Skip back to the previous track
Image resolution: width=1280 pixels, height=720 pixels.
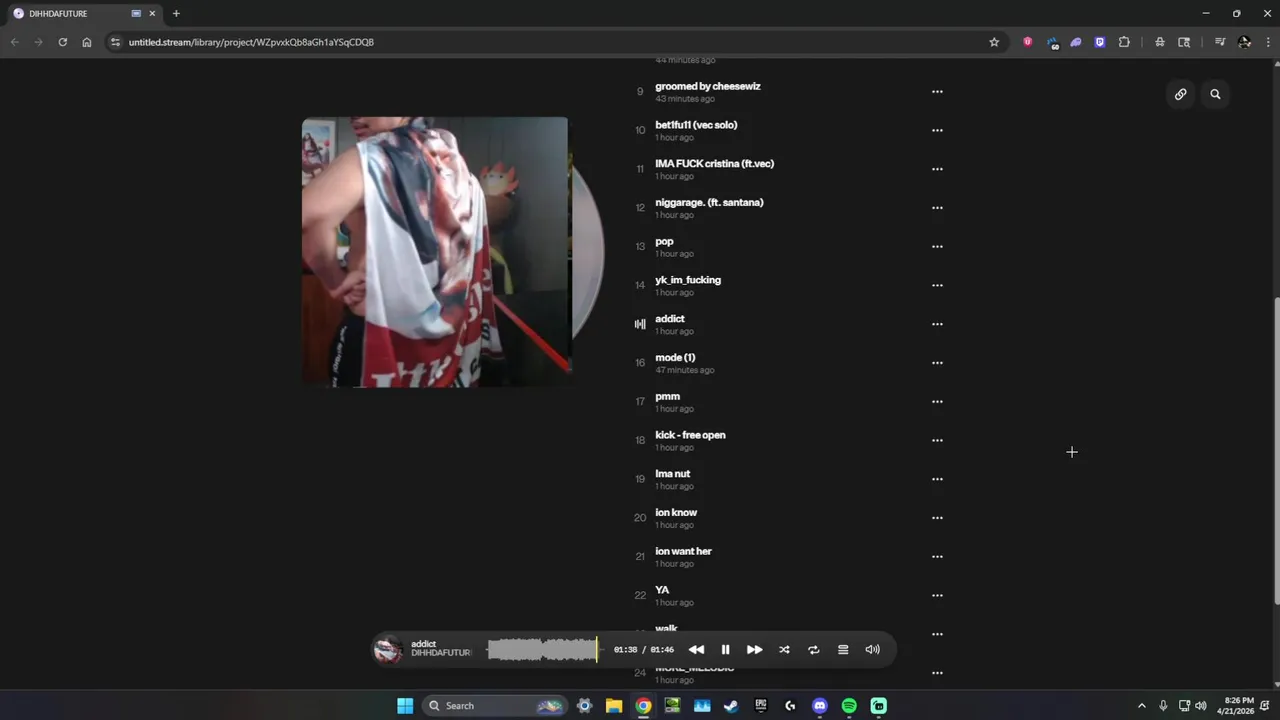[696, 650]
